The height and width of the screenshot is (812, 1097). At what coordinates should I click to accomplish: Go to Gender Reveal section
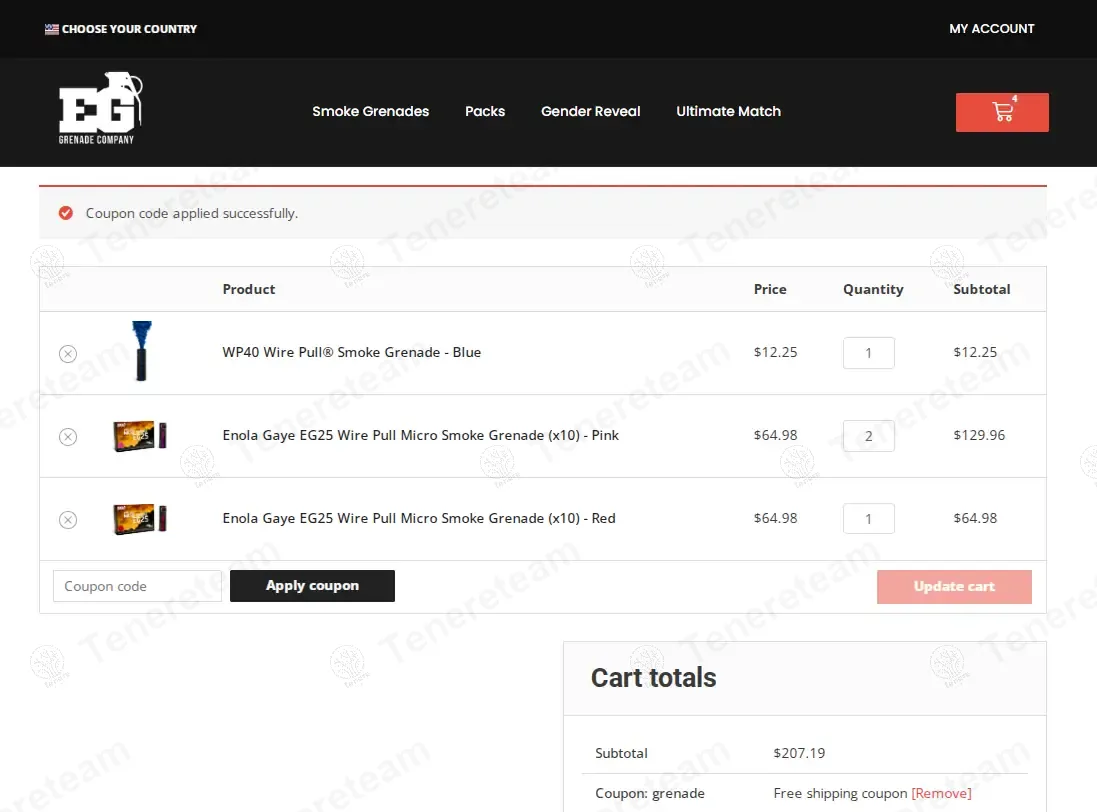pos(590,111)
